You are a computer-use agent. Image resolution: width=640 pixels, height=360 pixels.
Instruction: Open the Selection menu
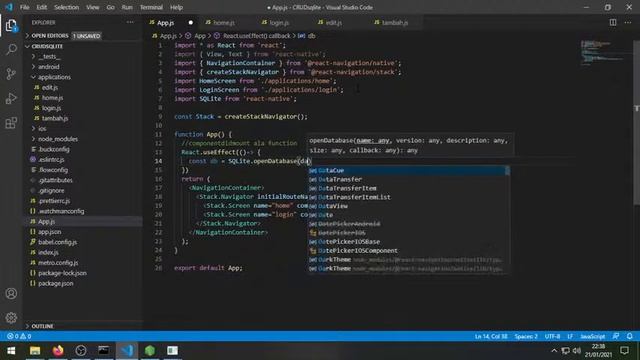pos(66,7)
